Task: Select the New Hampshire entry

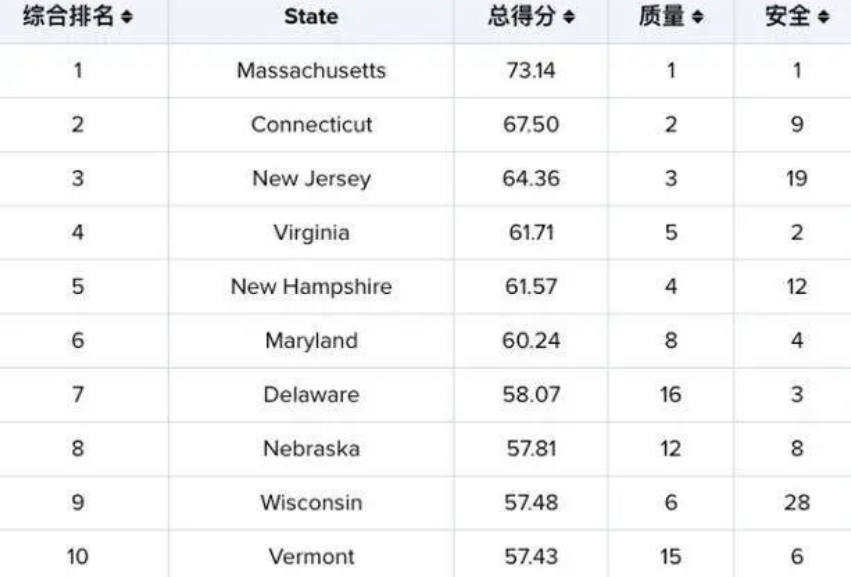Action: pyautogui.click(x=311, y=287)
